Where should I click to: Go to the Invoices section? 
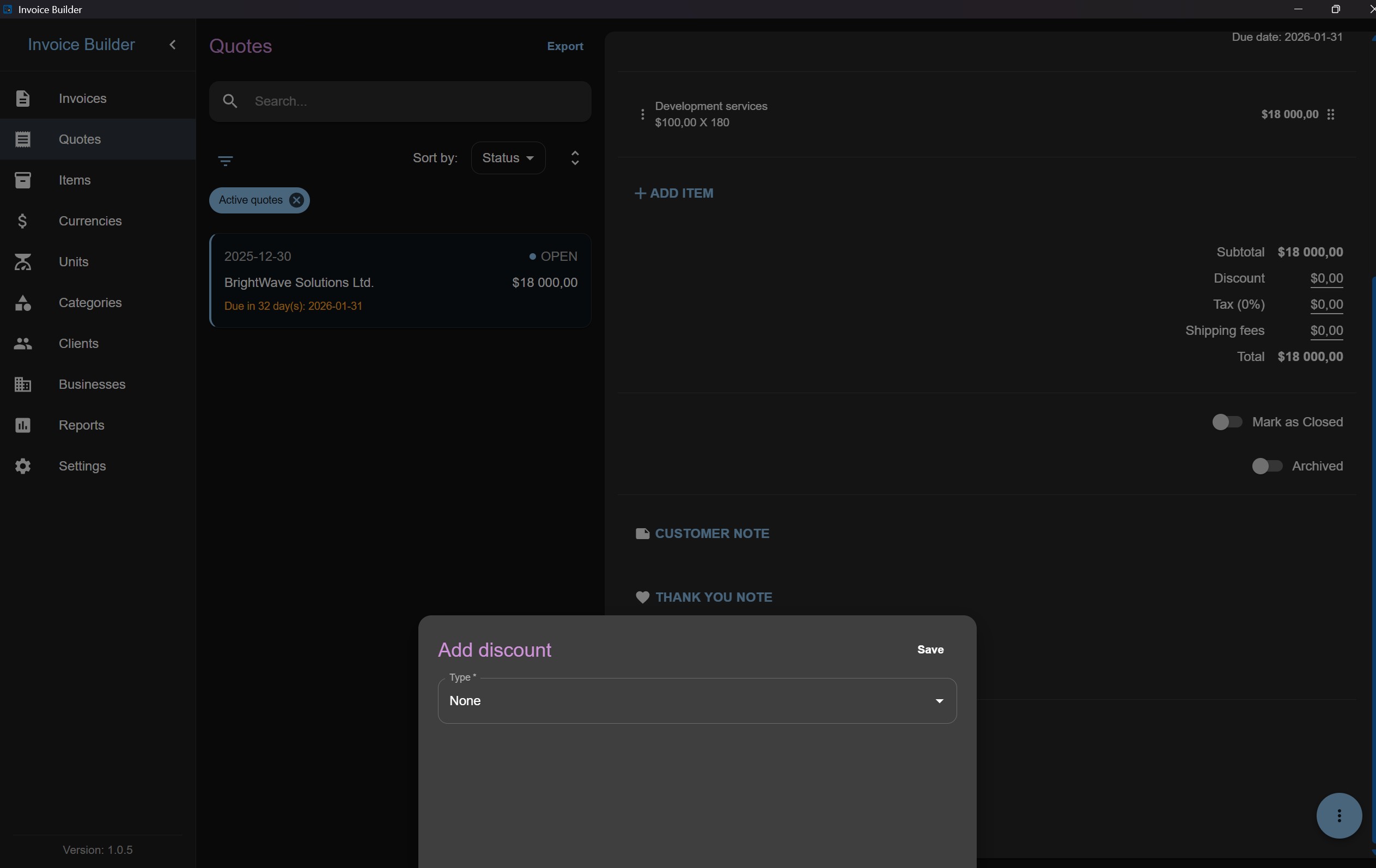pos(98,98)
